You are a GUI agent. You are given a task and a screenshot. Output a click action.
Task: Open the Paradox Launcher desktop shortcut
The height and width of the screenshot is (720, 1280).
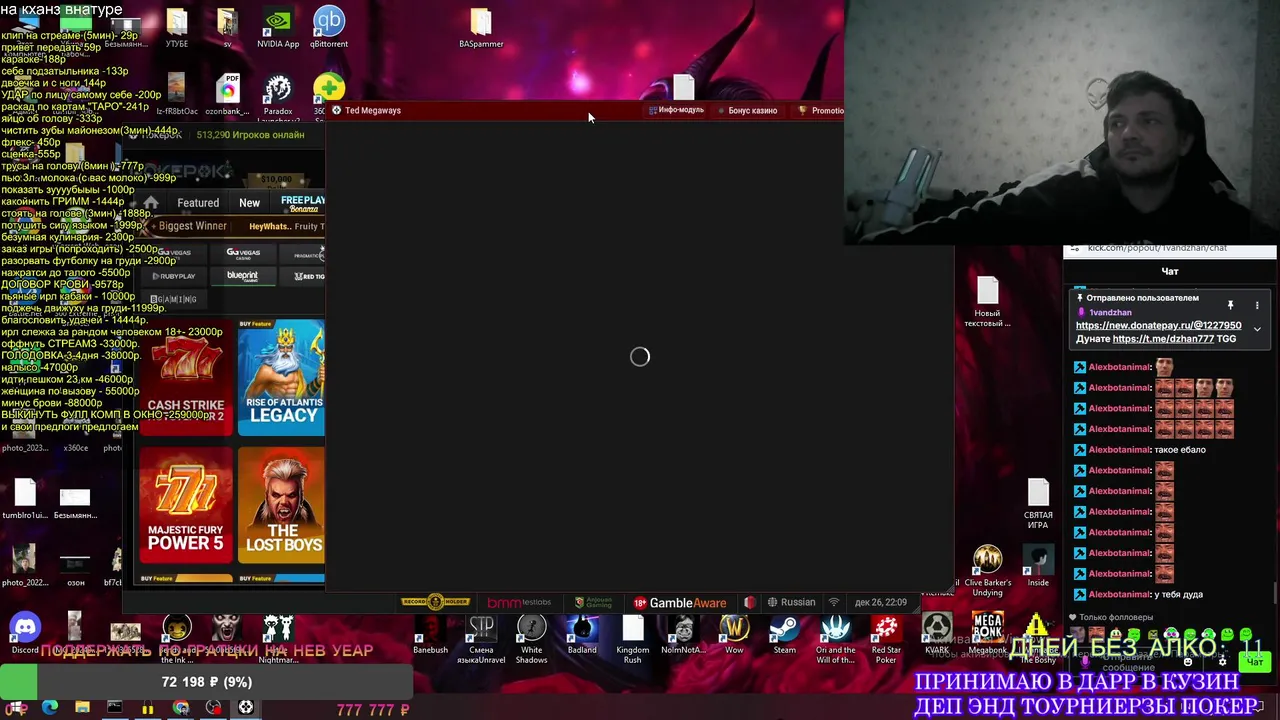tap(278, 95)
